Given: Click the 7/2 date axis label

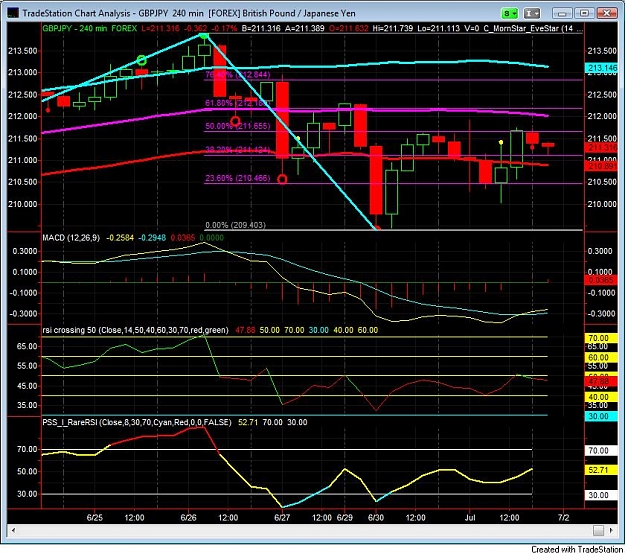Looking at the screenshot, I should (564, 518).
